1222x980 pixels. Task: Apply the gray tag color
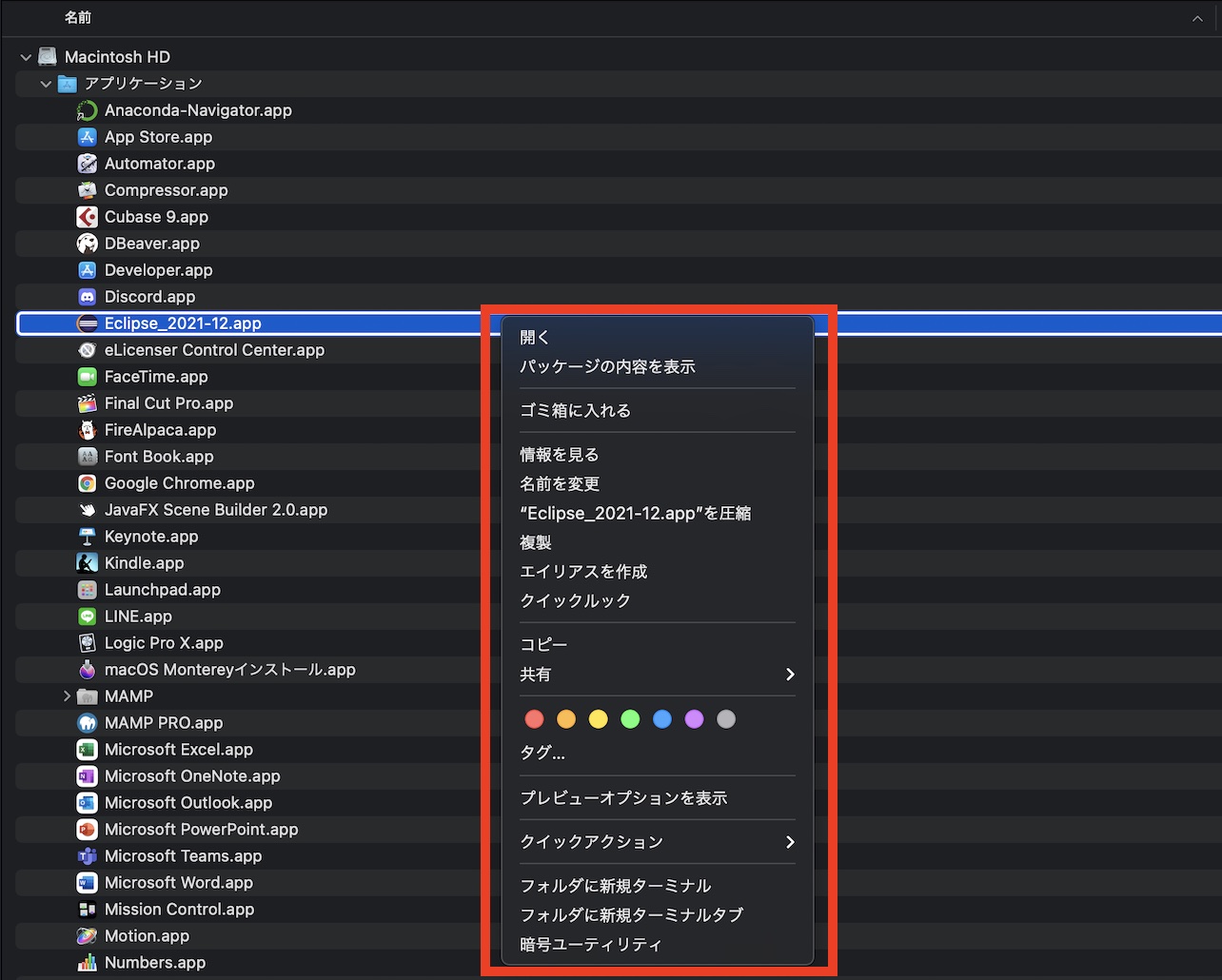tap(726, 719)
